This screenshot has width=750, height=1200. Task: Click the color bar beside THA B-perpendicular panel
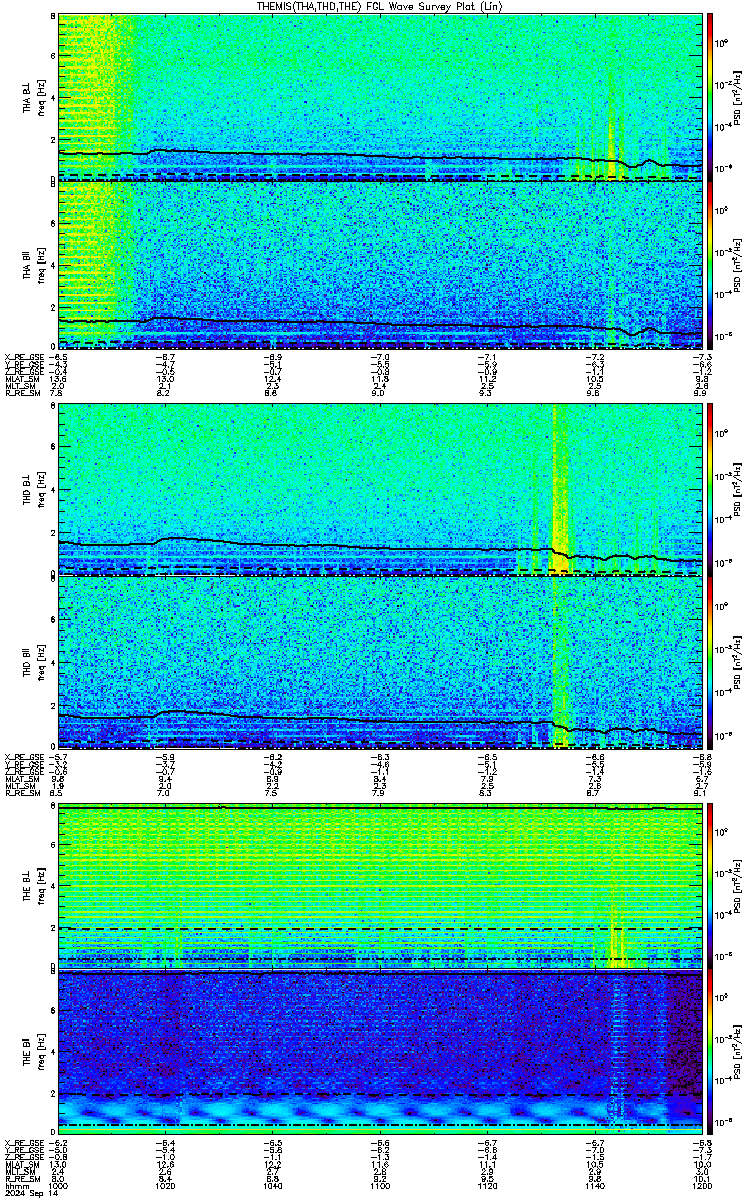(x=711, y=97)
